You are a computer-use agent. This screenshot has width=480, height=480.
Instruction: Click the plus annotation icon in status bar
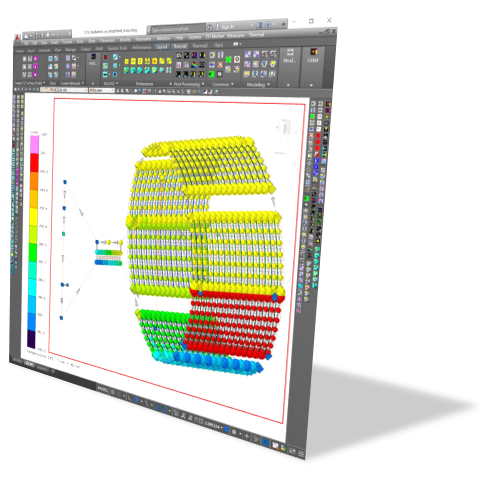(x=247, y=436)
